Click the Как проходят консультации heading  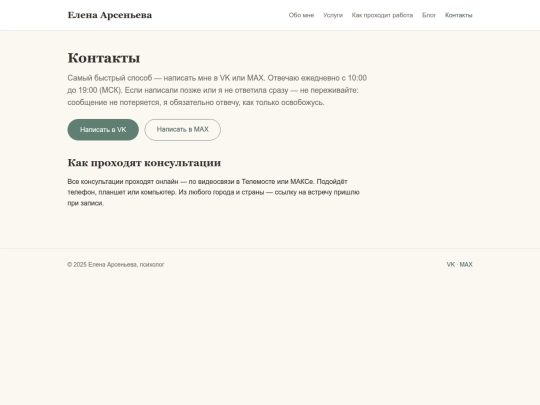pyautogui.click(x=144, y=163)
